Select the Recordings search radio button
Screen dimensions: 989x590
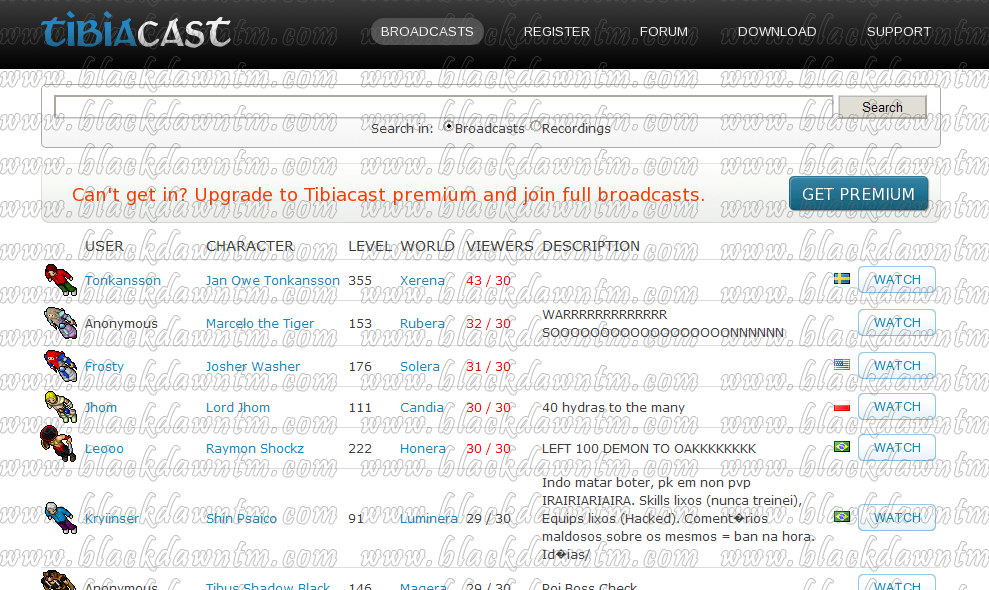tap(535, 126)
